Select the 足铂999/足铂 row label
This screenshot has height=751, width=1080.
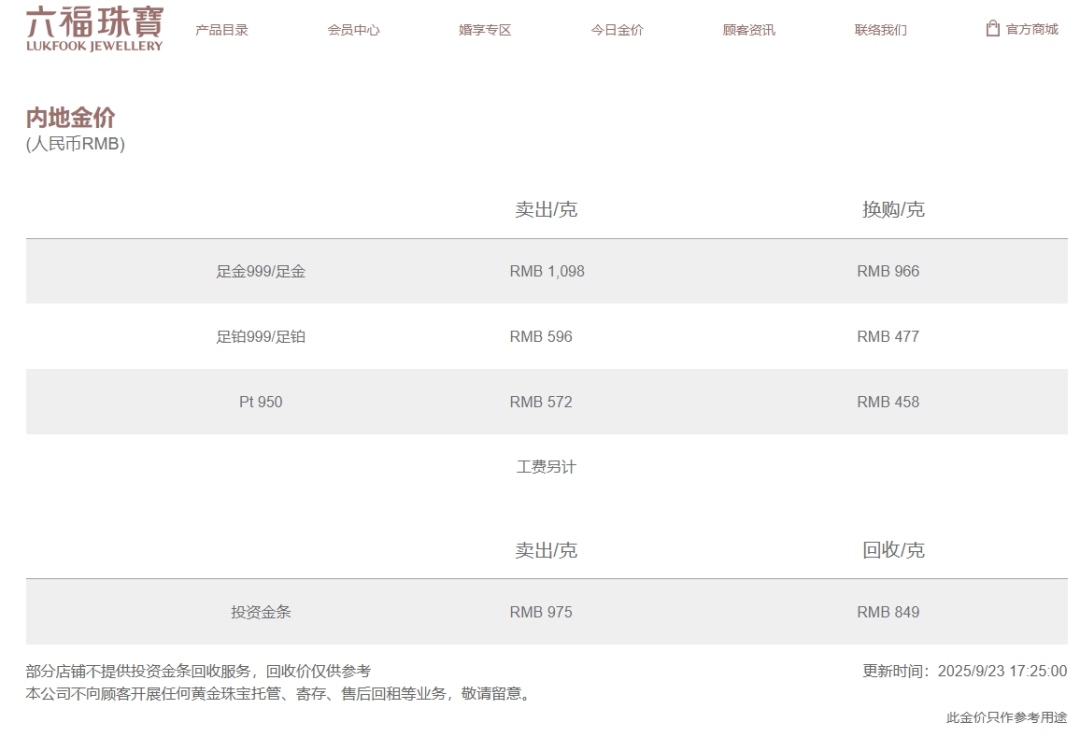(x=261, y=337)
